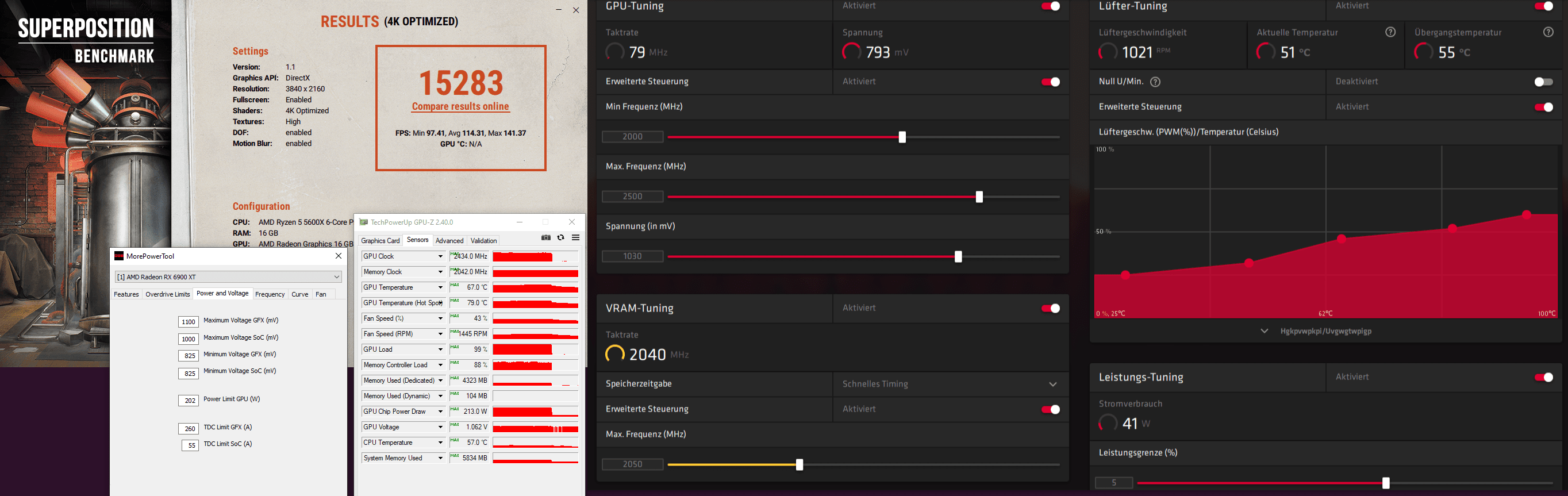Toggle Erweiterte Steuerung under VRAM-Tuning
The width and height of the screenshot is (1568, 496).
click(x=1051, y=410)
